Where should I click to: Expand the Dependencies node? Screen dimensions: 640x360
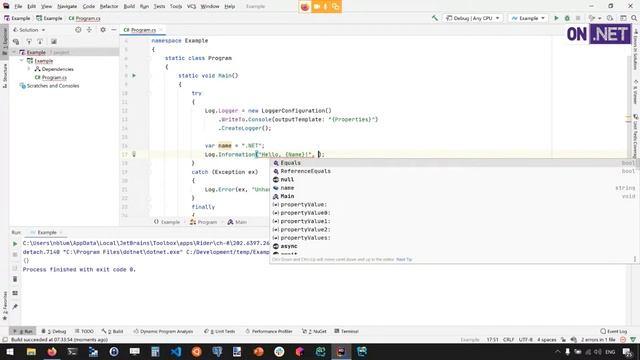click(29, 69)
